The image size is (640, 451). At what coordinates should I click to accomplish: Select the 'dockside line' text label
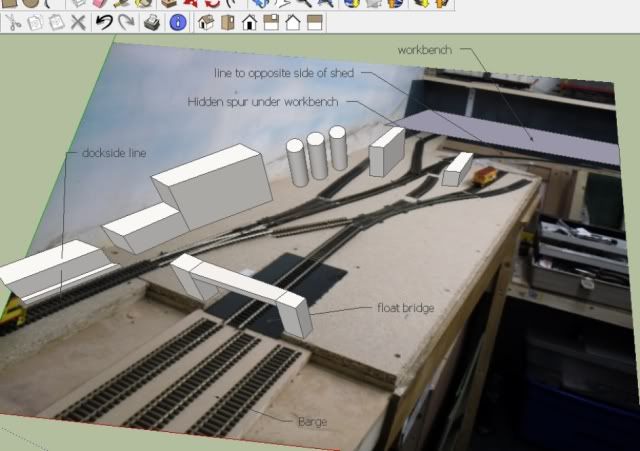click(114, 153)
